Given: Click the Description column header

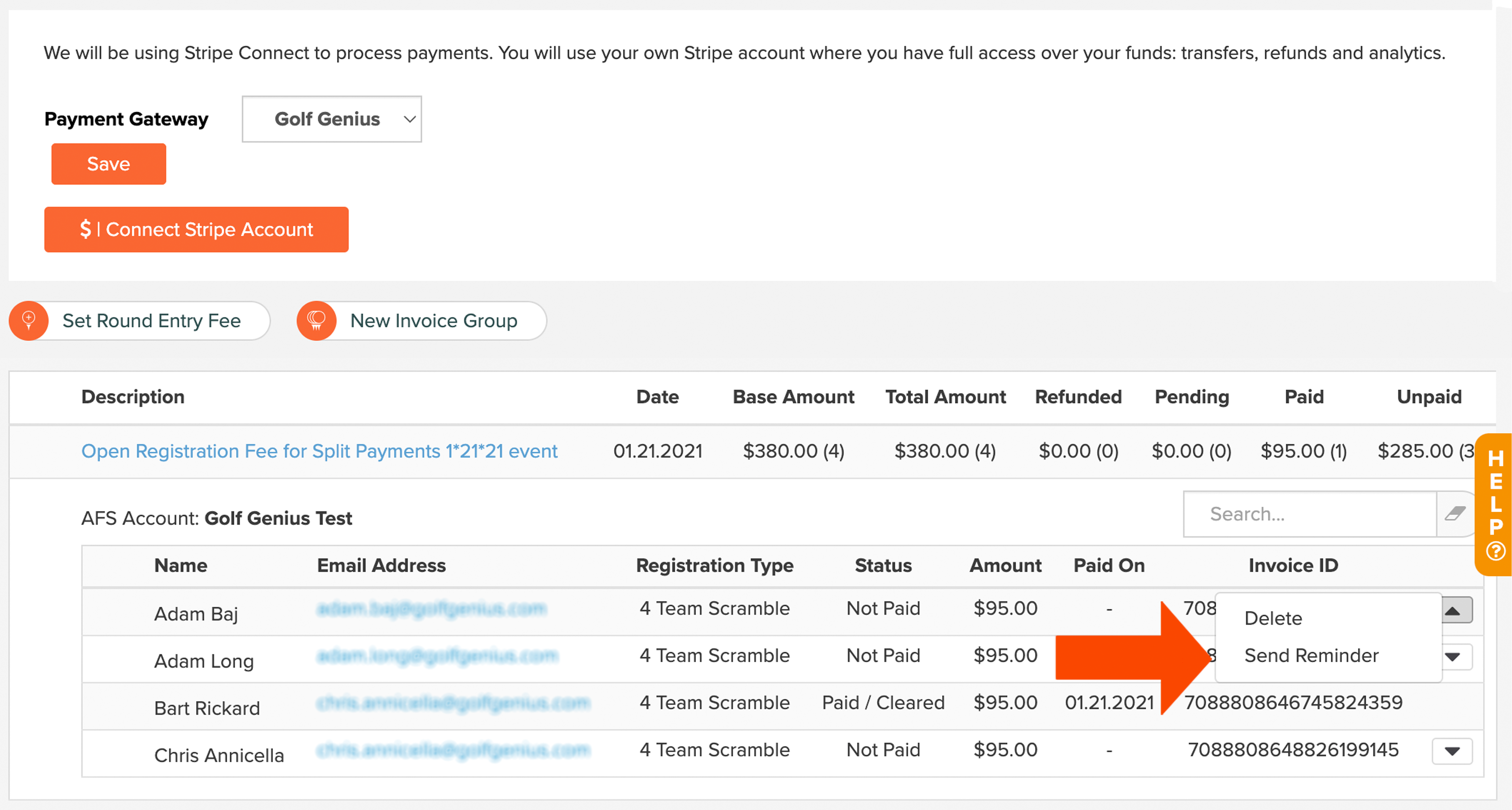Looking at the screenshot, I should point(133,397).
